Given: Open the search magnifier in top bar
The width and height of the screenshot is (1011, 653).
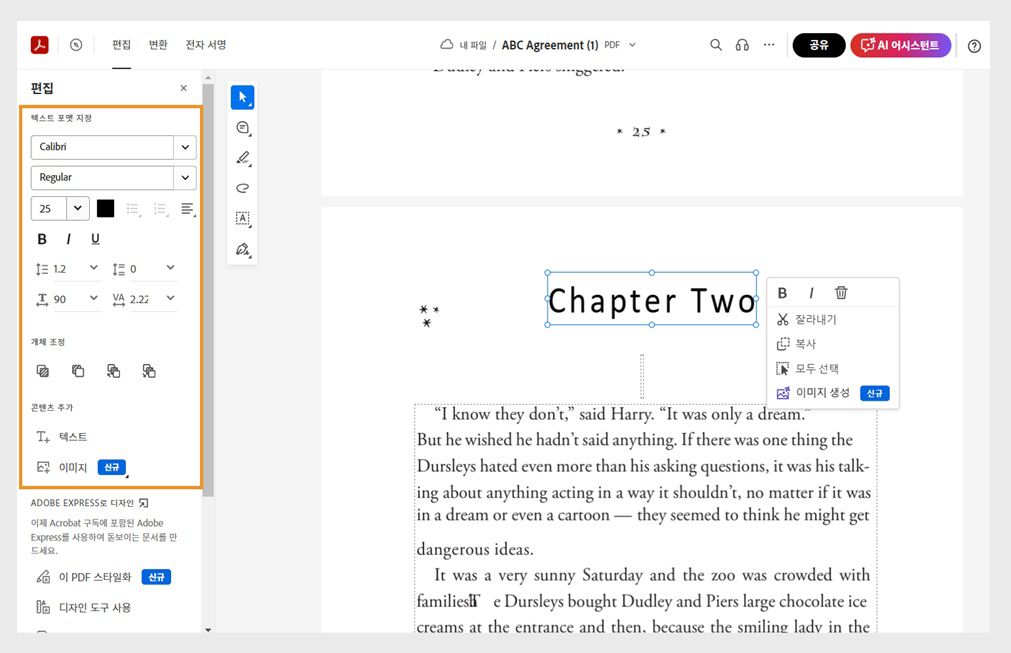Looking at the screenshot, I should [716, 44].
